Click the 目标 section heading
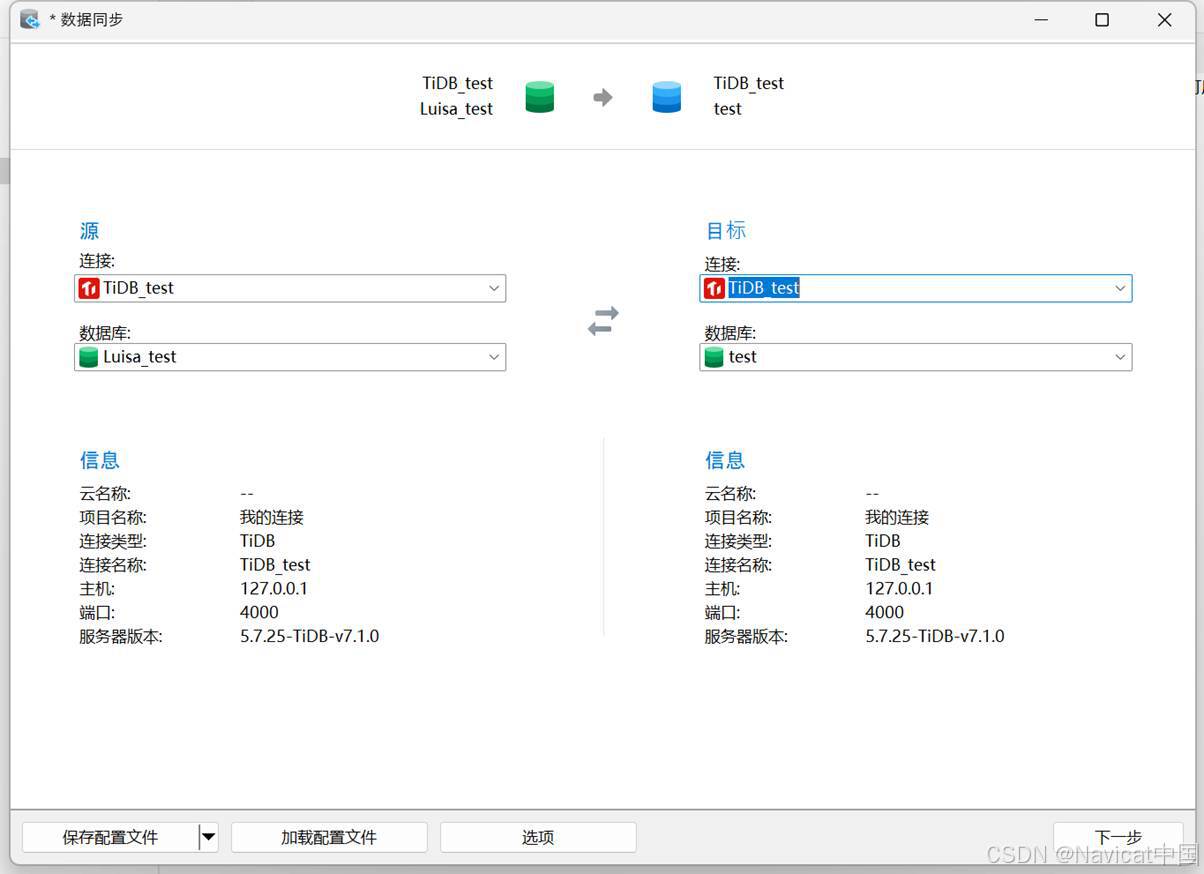The image size is (1204, 874). (726, 230)
